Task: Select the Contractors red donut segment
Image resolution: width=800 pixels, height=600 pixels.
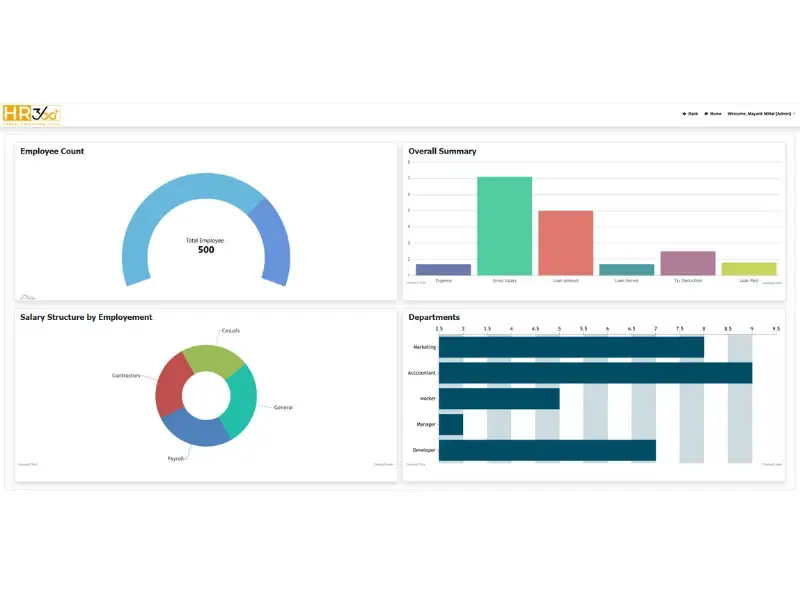Action: point(171,384)
